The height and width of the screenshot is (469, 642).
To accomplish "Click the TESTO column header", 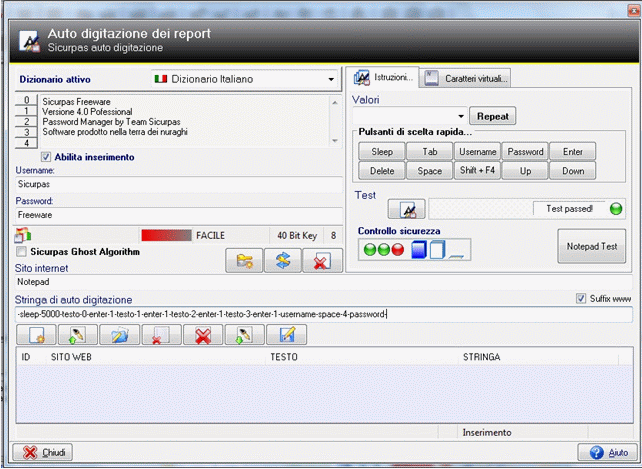I will click(x=284, y=357).
